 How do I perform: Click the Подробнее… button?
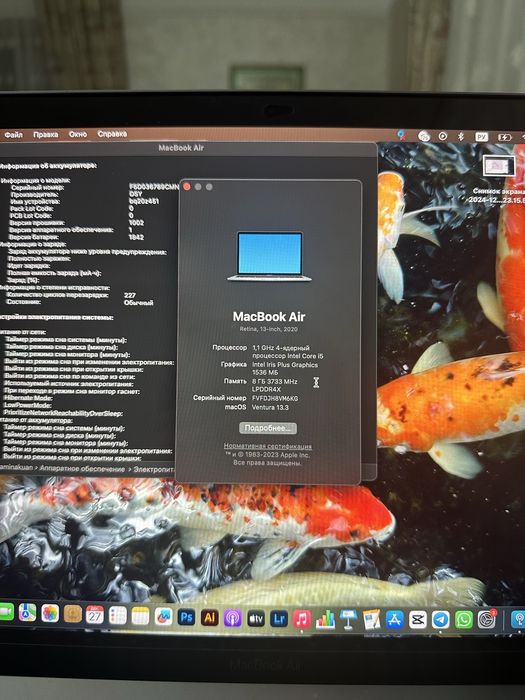tap(267, 428)
